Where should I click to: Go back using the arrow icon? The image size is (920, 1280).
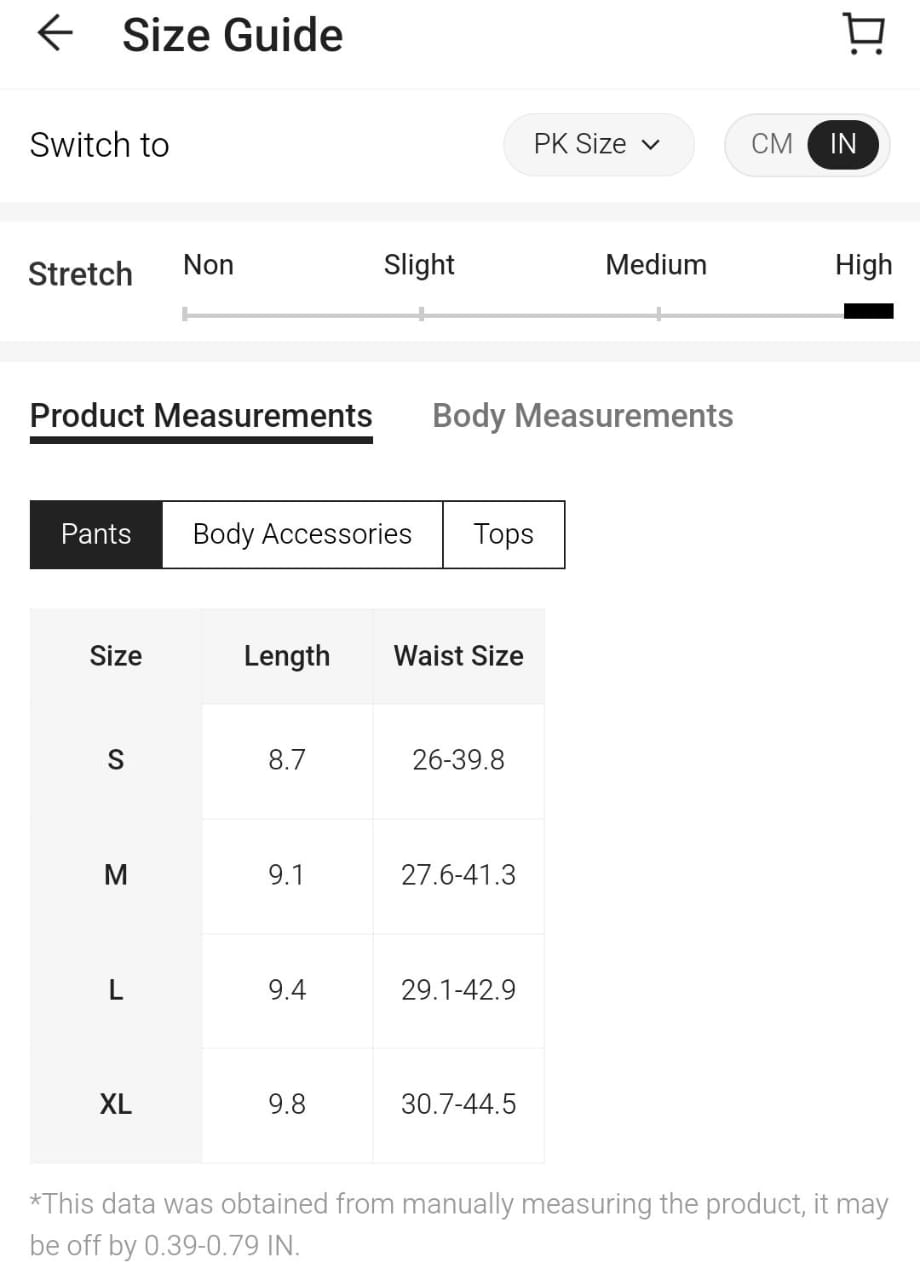pyautogui.click(x=55, y=34)
